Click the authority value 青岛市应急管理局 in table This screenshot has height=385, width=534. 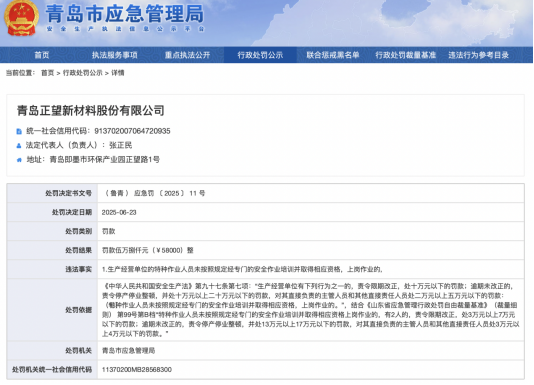[128, 351]
